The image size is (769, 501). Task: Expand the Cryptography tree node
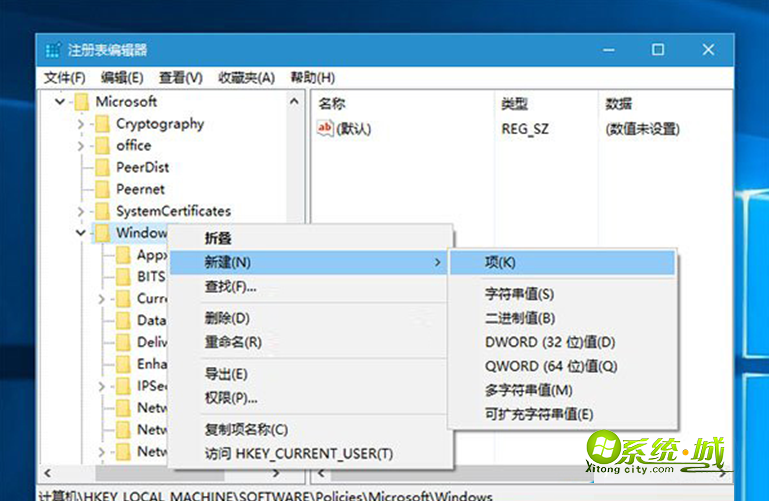tap(81, 125)
